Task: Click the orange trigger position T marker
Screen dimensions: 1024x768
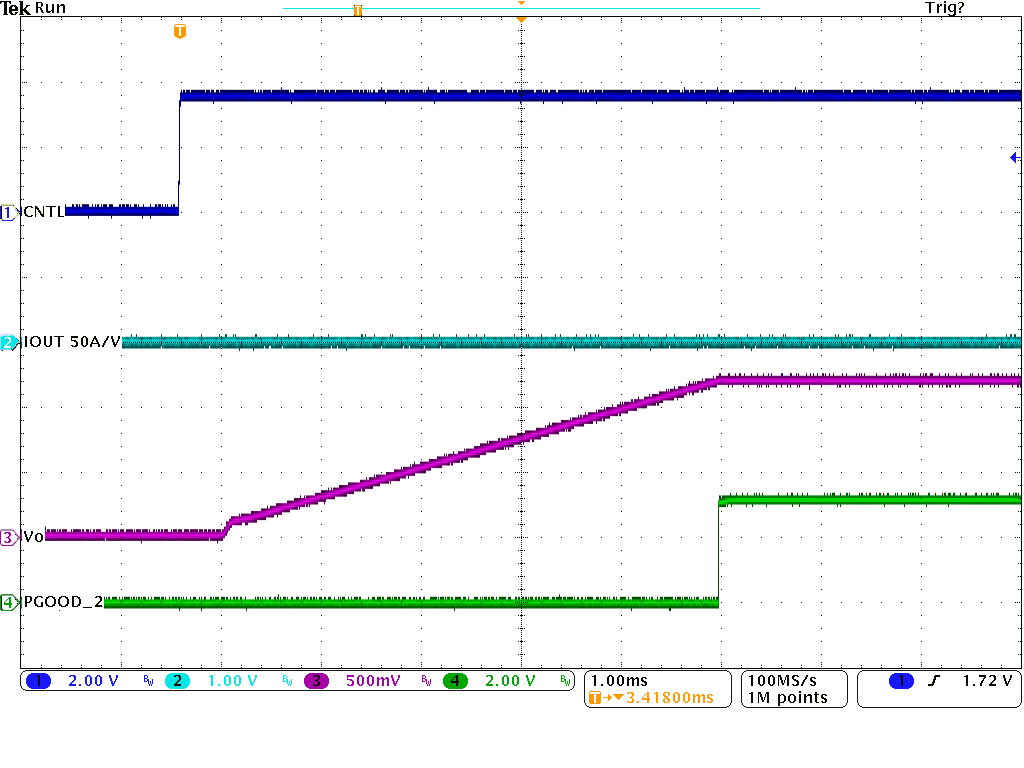Action: click(x=179, y=32)
